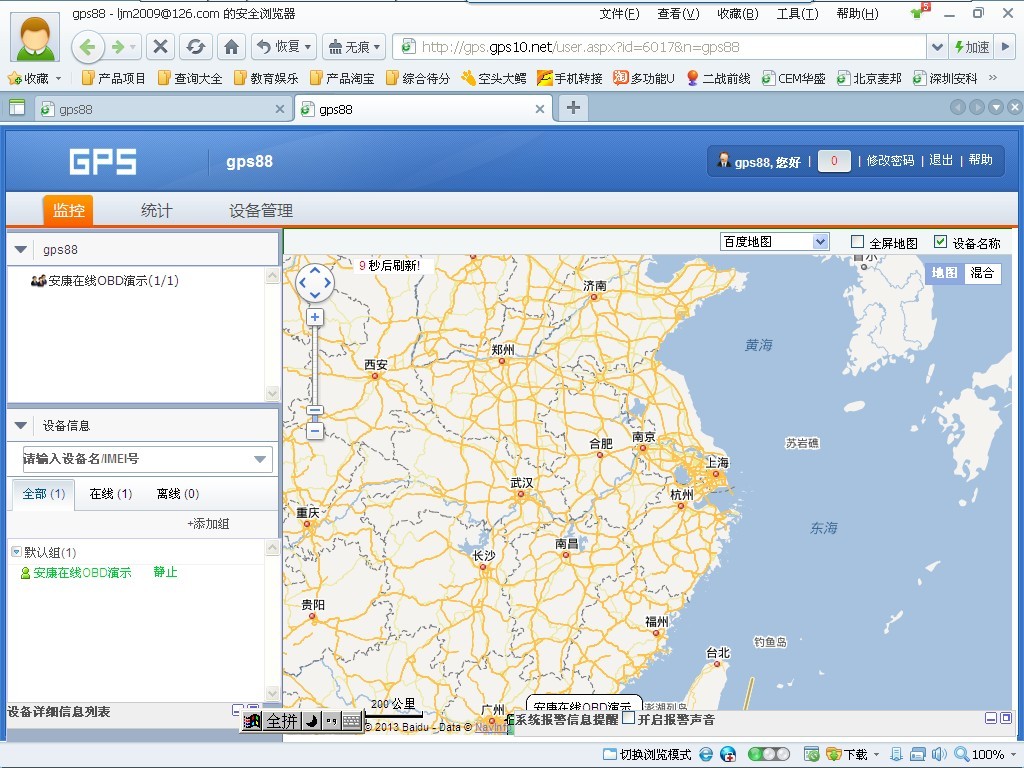Open a new tab with the plus button

pyautogui.click(x=573, y=108)
